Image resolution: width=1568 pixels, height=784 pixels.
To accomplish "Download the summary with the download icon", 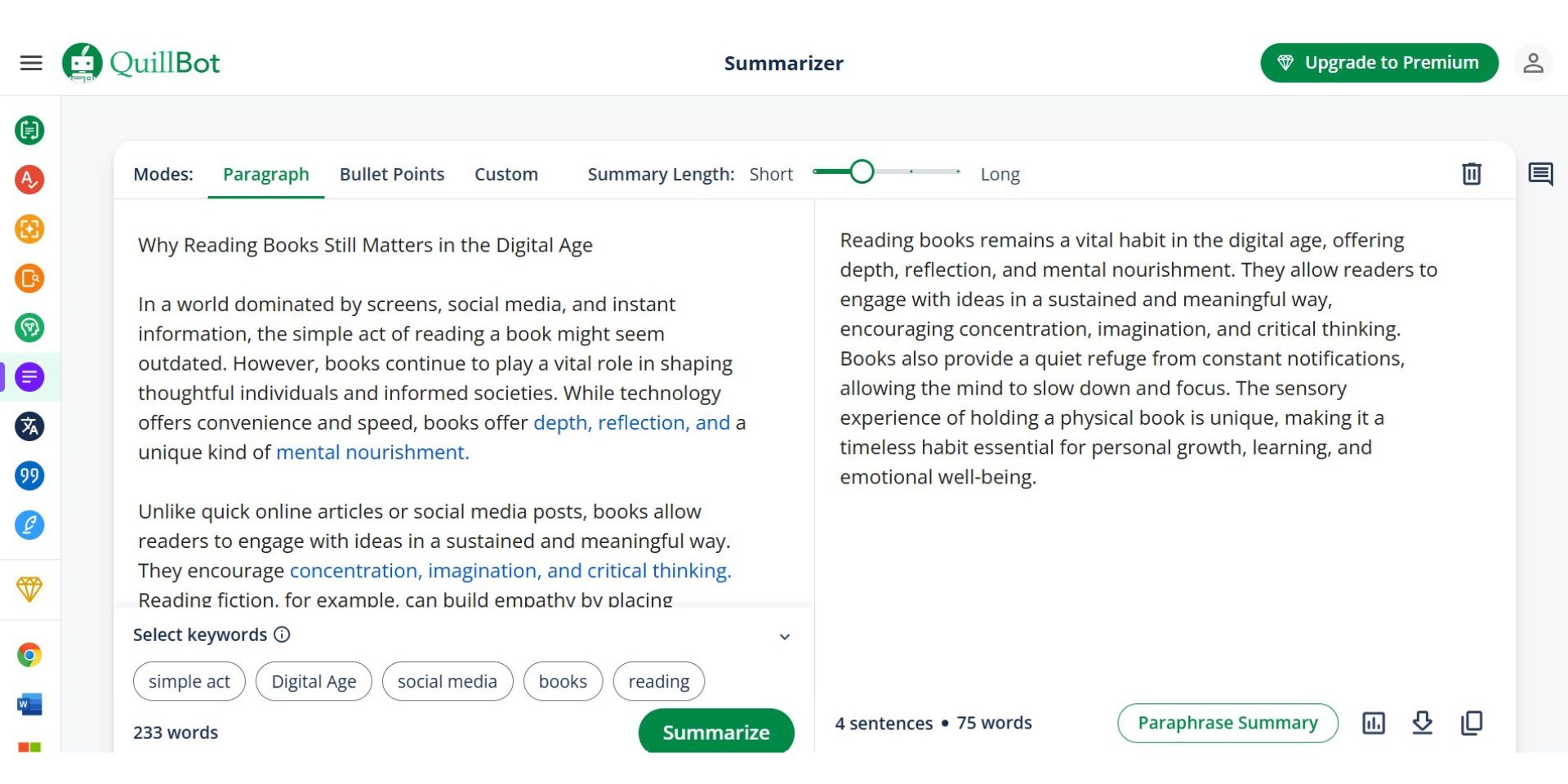I will click(1423, 723).
